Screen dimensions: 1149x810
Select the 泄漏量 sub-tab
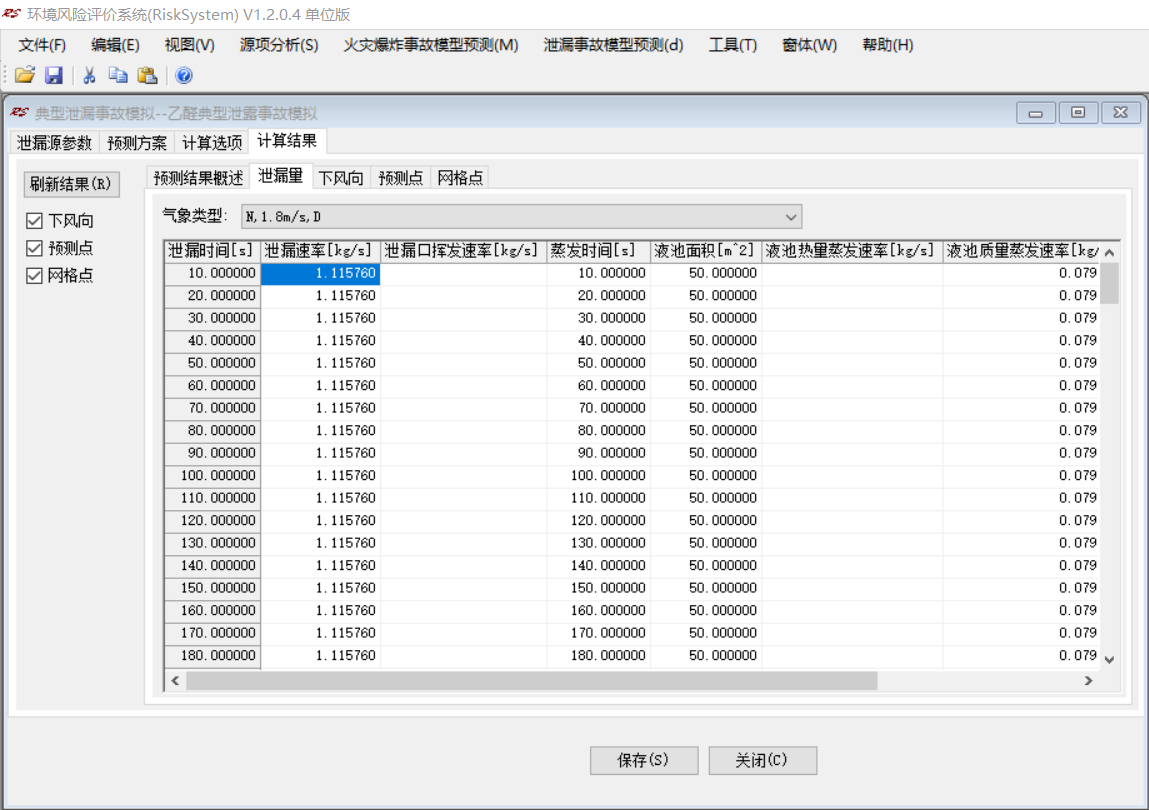coord(281,176)
